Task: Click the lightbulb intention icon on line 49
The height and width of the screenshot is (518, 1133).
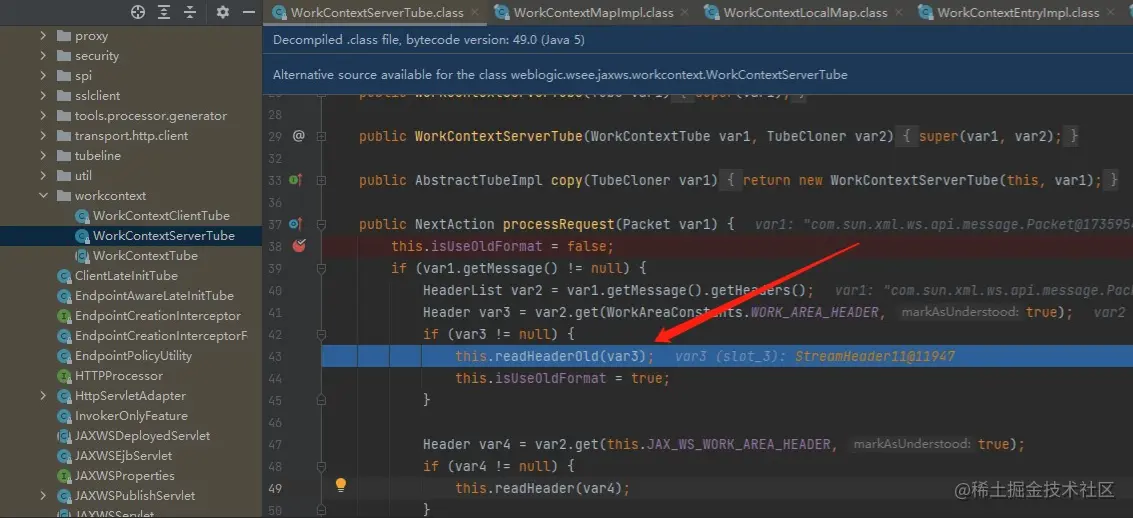Action: (x=341, y=485)
